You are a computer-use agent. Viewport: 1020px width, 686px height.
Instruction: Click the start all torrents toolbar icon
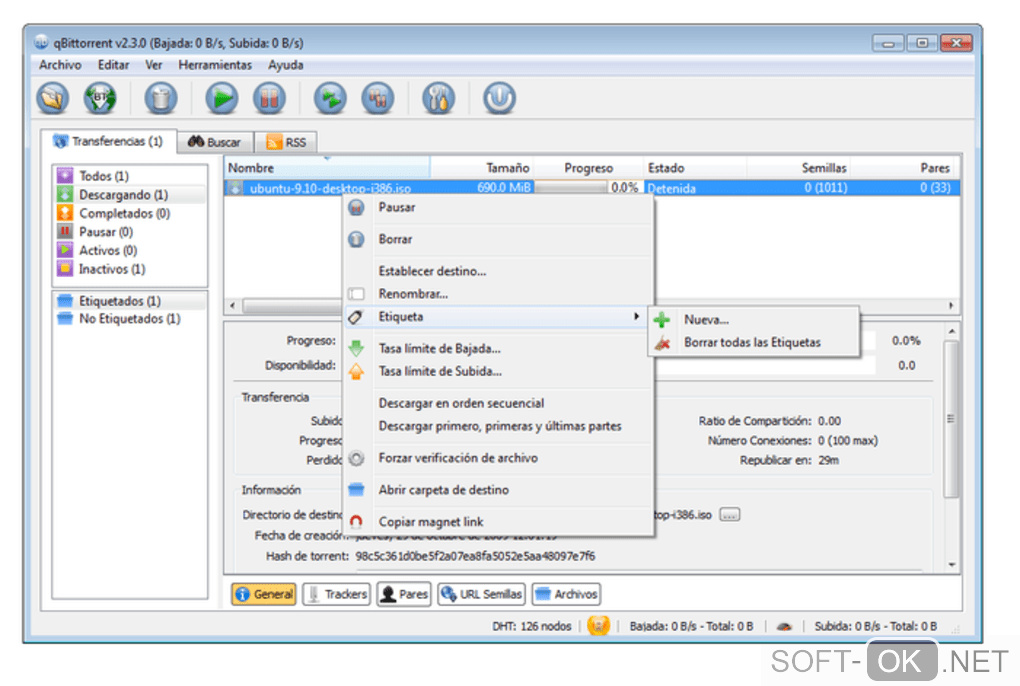[x=330, y=99]
